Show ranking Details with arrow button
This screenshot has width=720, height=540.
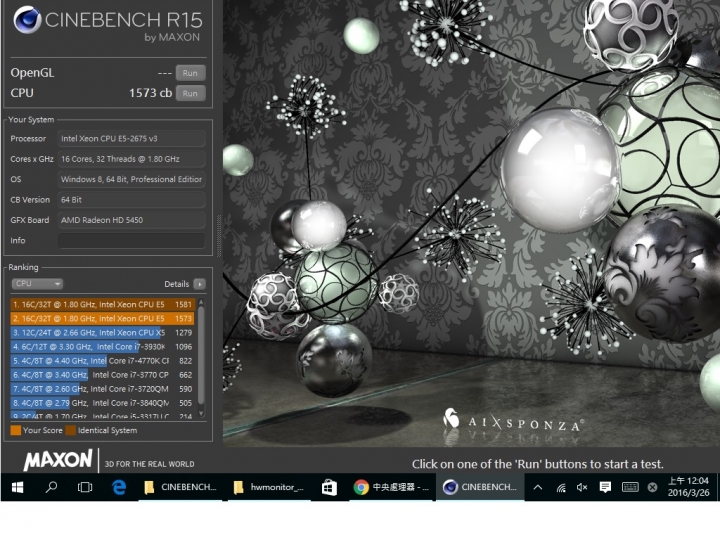coord(199,284)
